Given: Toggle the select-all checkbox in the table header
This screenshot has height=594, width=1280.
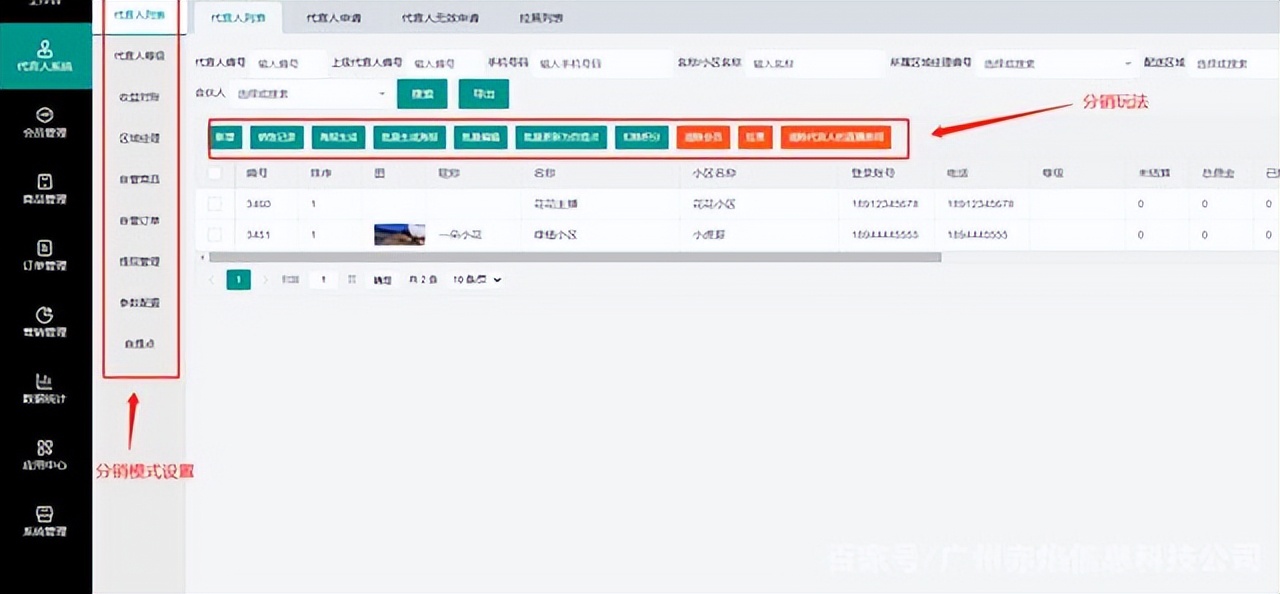Looking at the screenshot, I should point(215,172).
